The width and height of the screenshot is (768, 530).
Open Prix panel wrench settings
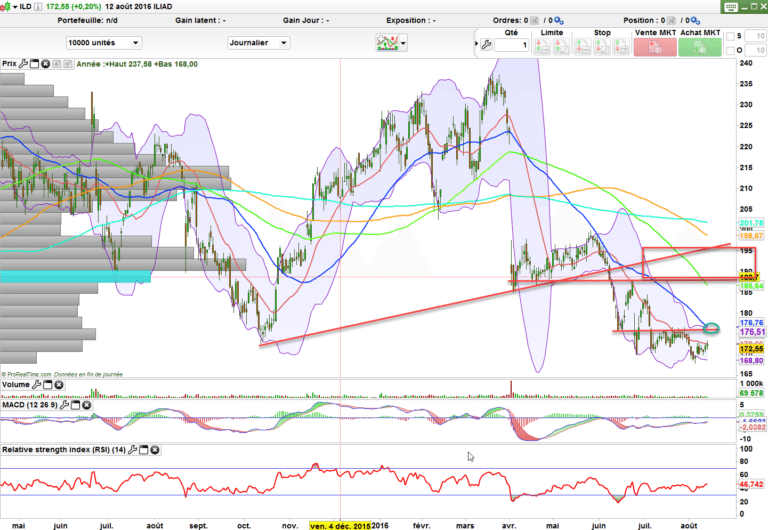click(23, 64)
